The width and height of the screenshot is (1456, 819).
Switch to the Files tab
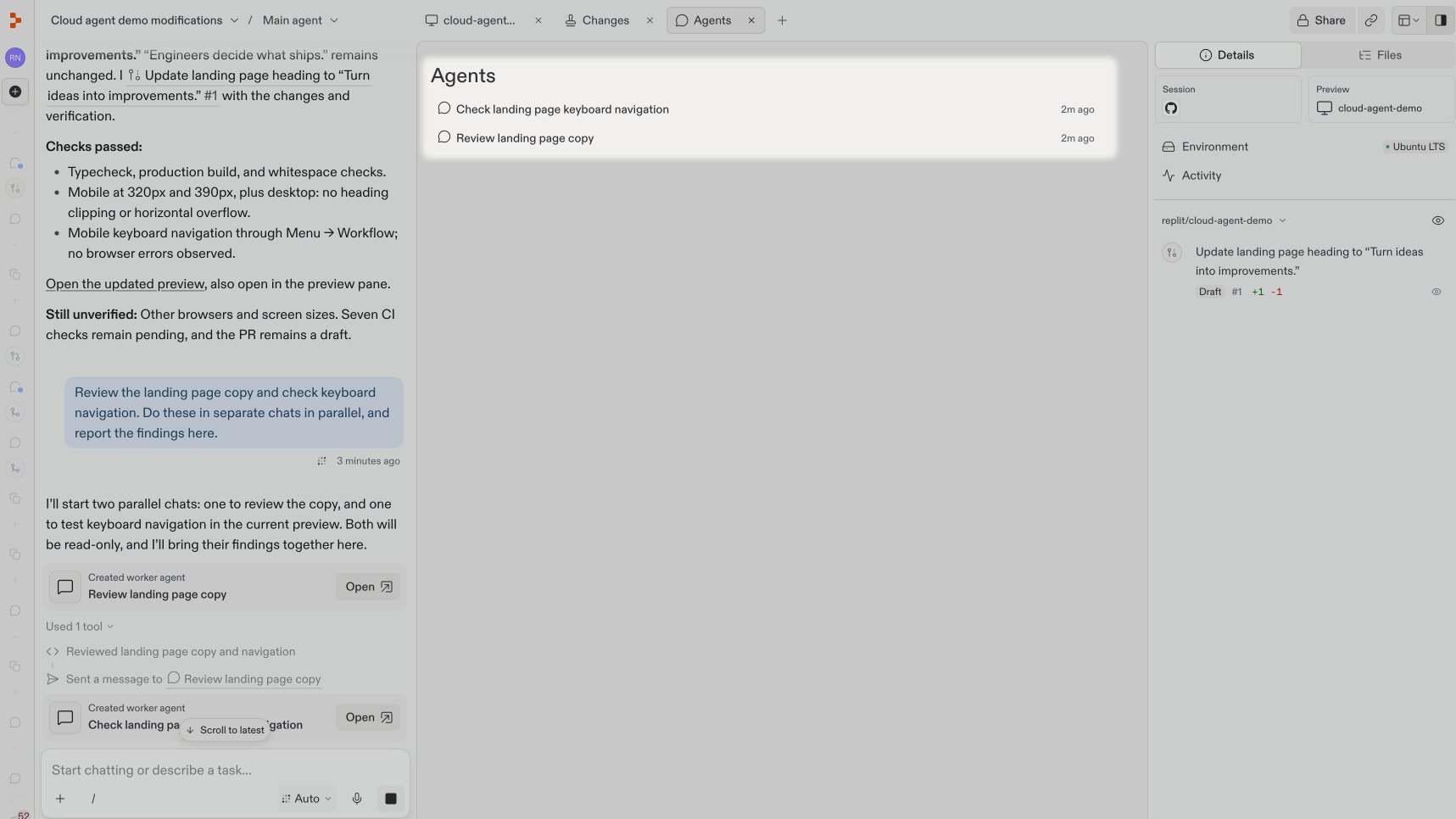1380,55
